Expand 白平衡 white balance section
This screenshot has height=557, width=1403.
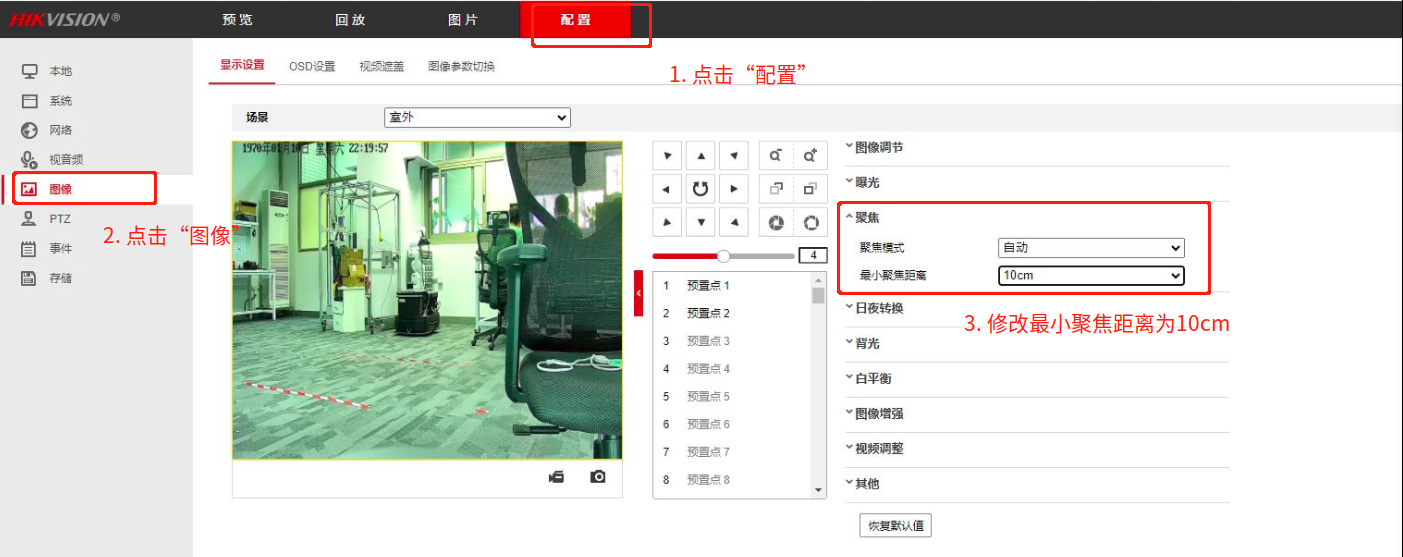pos(869,379)
